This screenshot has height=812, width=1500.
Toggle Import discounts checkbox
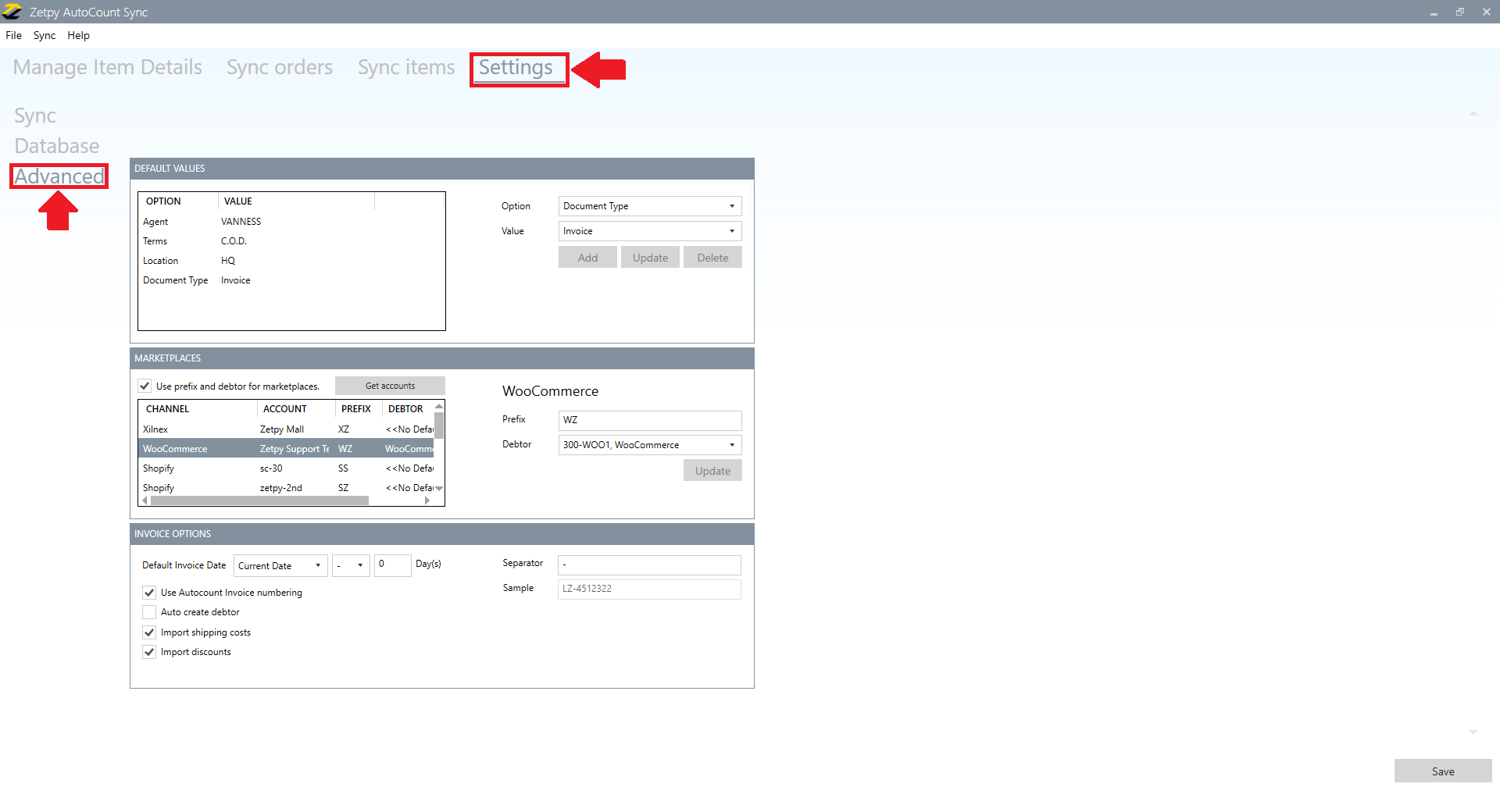click(149, 652)
